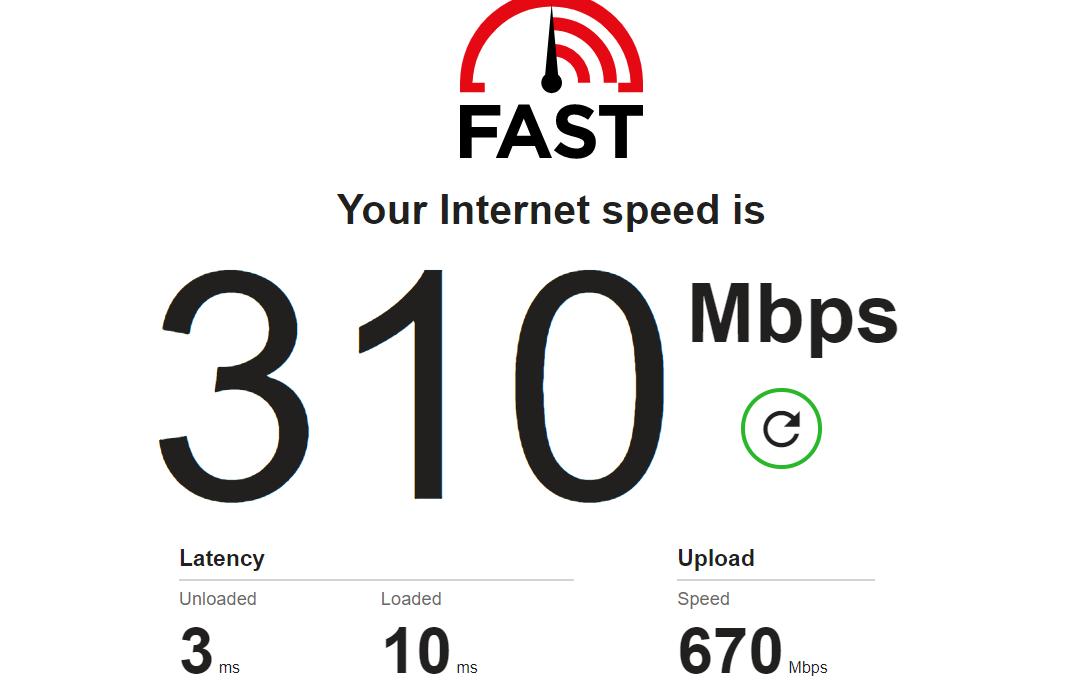Click the large 310 download speed value
The width and height of the screenshot is (1074, 692).
[x=412, y=386]
